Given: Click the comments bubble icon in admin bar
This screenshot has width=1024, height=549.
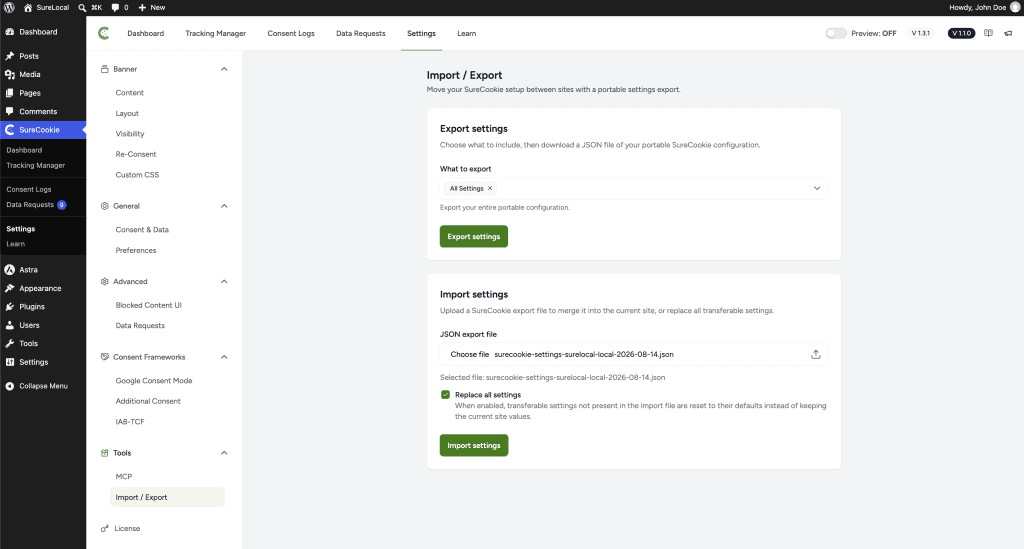Looking at the screenshot, I should 115,8.
